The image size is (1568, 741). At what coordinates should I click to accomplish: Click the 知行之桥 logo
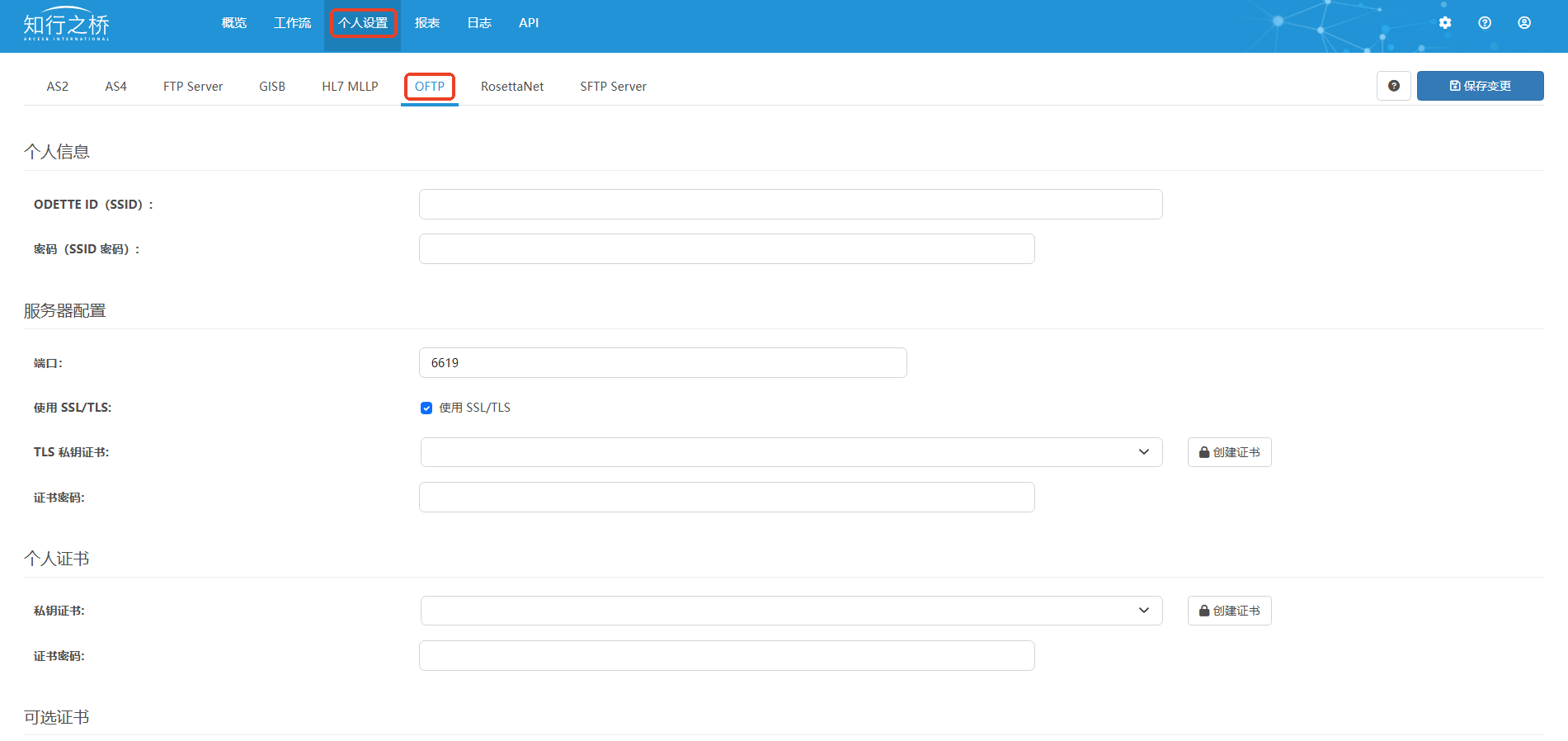click(66, 25)
